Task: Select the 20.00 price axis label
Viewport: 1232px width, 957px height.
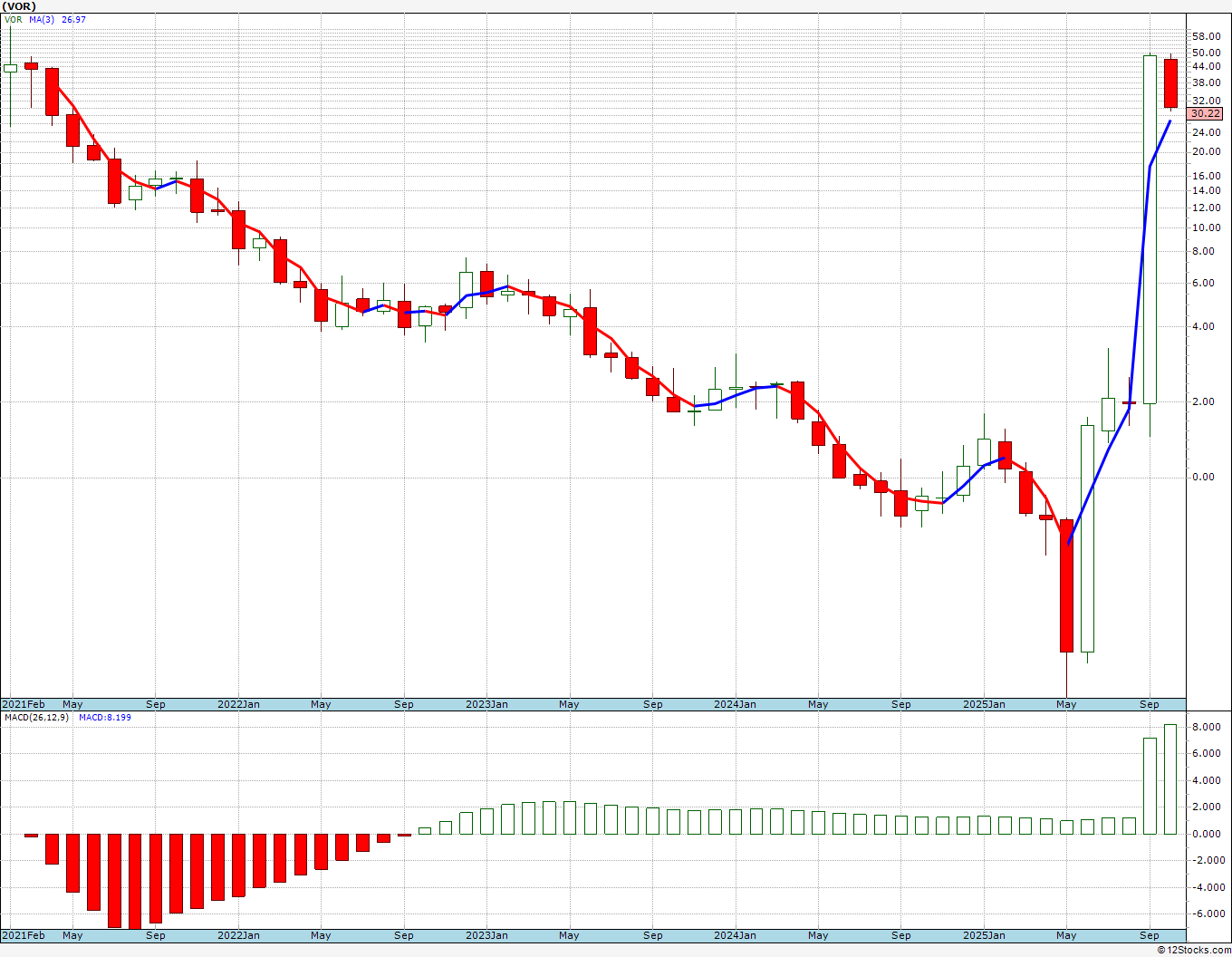Action: coord(1207,152)
